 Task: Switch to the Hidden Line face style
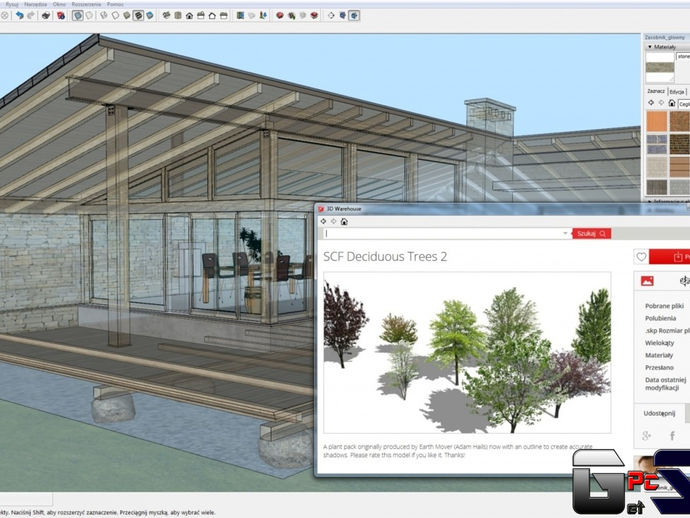pos(115,15)
